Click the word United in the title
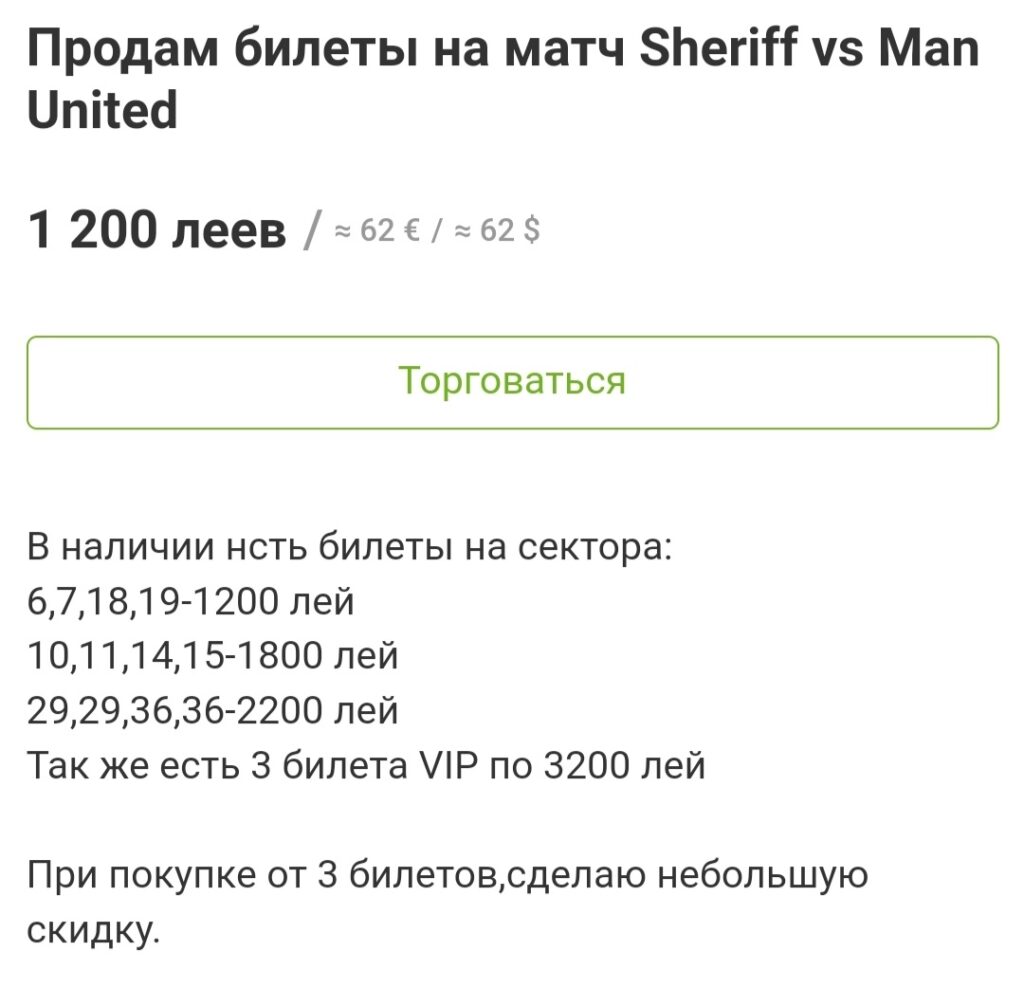This screenshot has height=1006, width=1024. (103, 109)
